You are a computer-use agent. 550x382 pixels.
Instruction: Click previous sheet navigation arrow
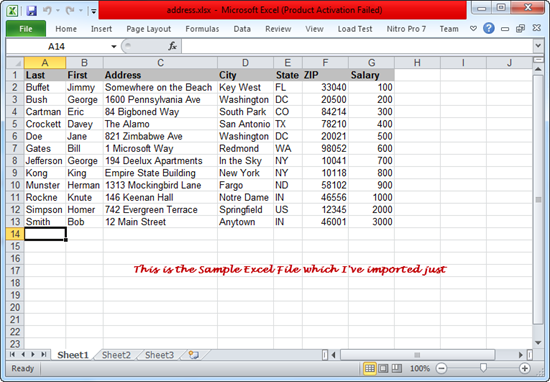click(x=23, y=354)
